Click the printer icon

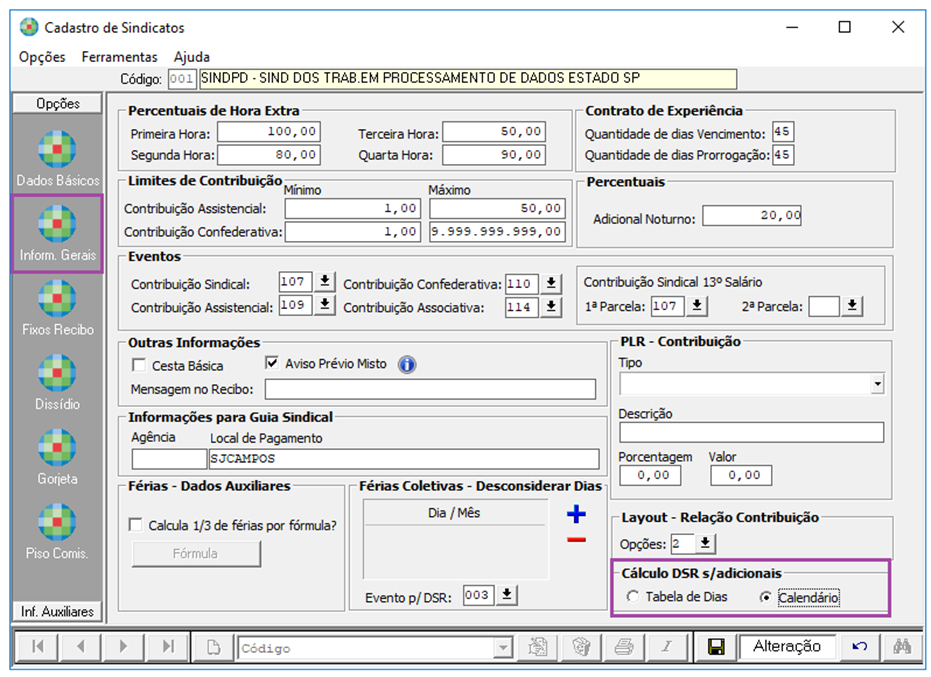pyautogui.click(x=624, y=647)
